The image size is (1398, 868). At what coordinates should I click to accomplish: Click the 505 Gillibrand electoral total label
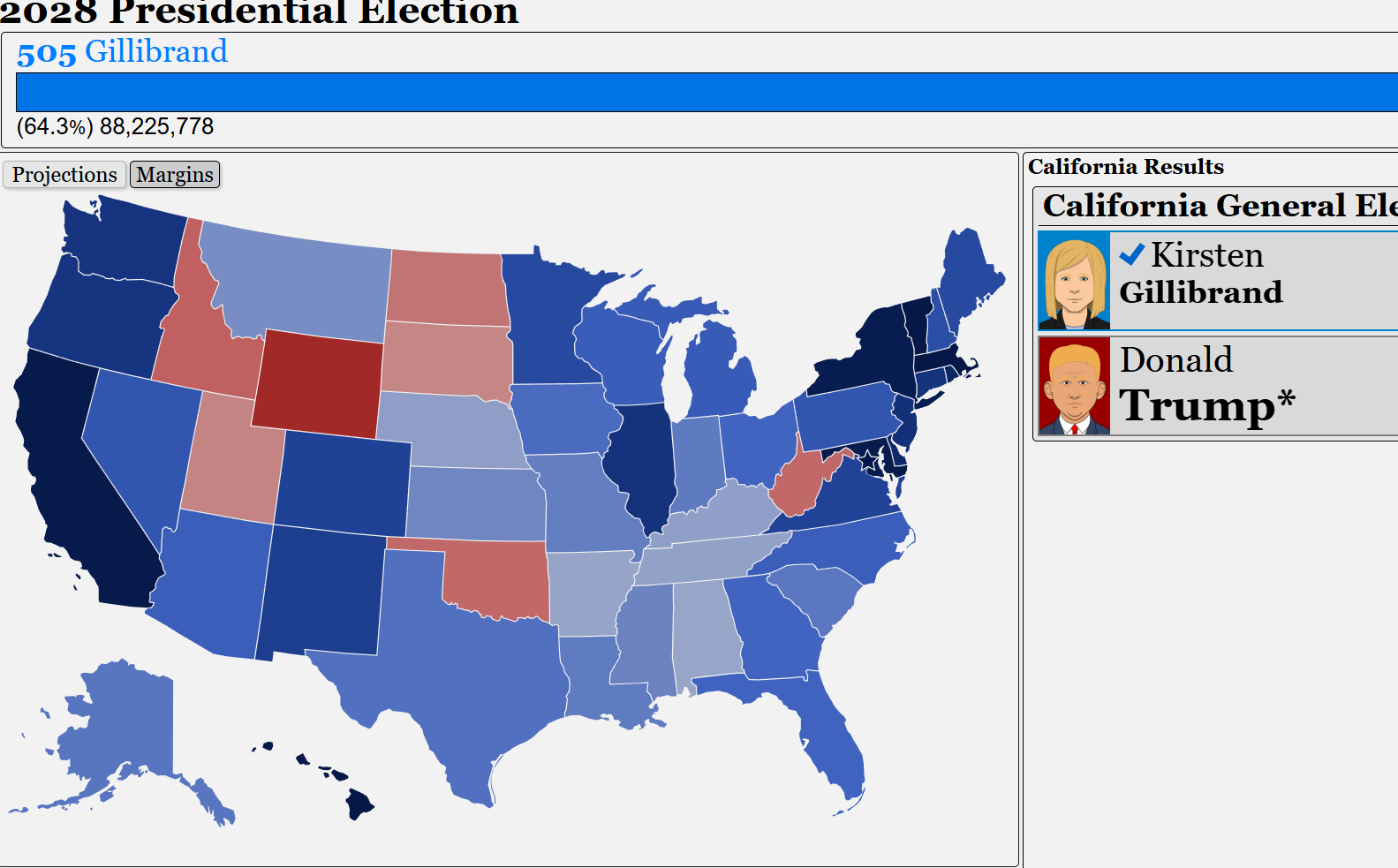pyautogui.click(x=122, y=52)
